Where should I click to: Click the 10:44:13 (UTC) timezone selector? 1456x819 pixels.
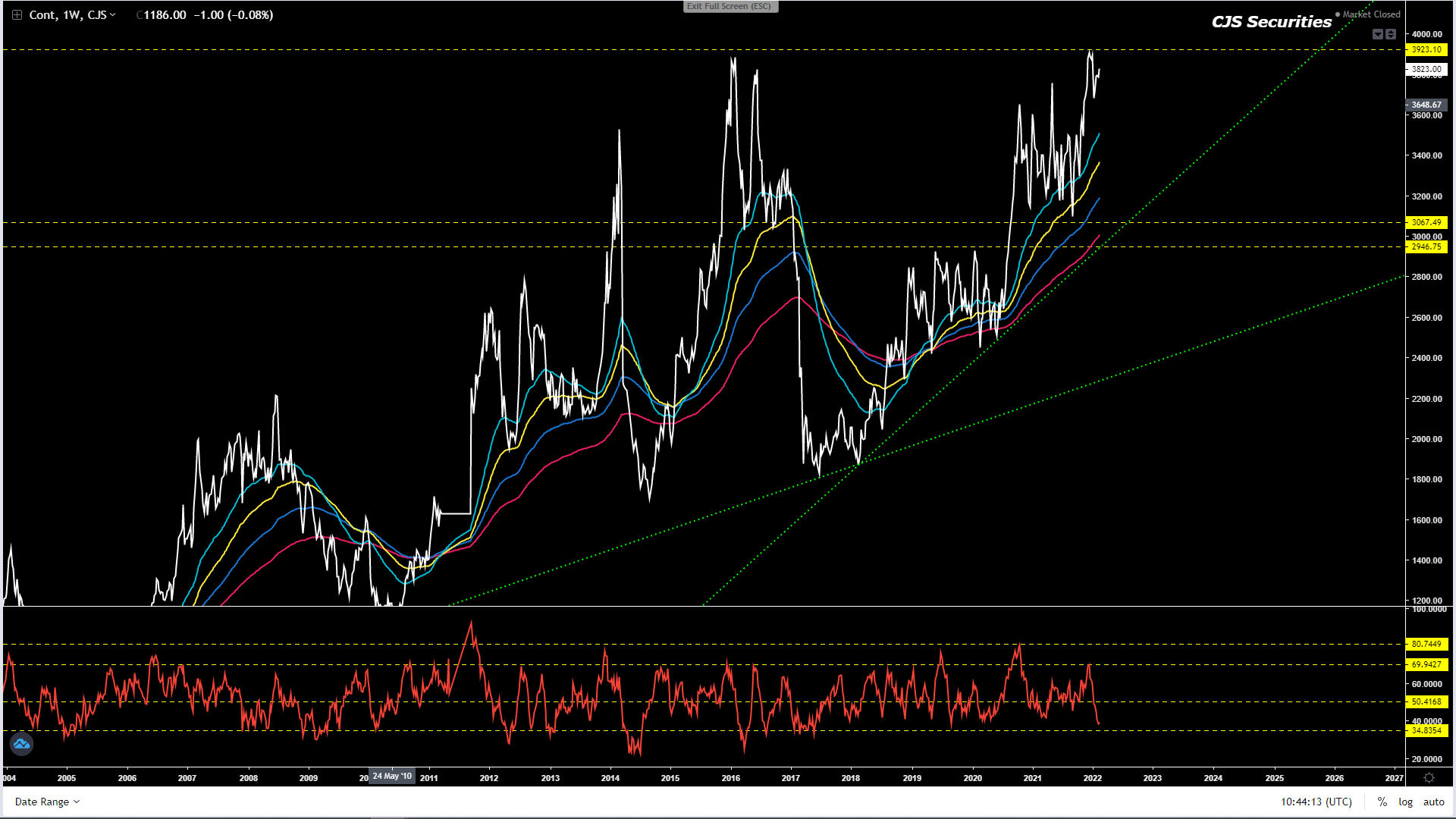coord(1316,802)
